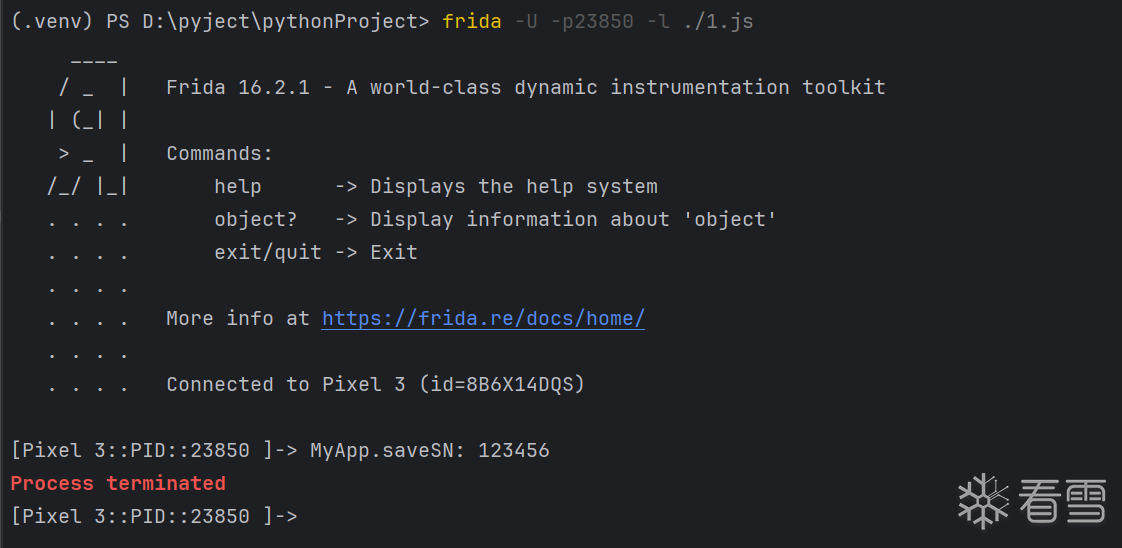Click the MyApp.saveSN: 123456 output

429,451
